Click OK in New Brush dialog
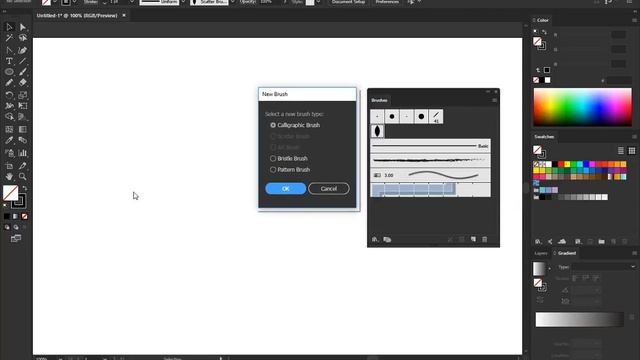The image size is (640, 360). coord(286,189)
